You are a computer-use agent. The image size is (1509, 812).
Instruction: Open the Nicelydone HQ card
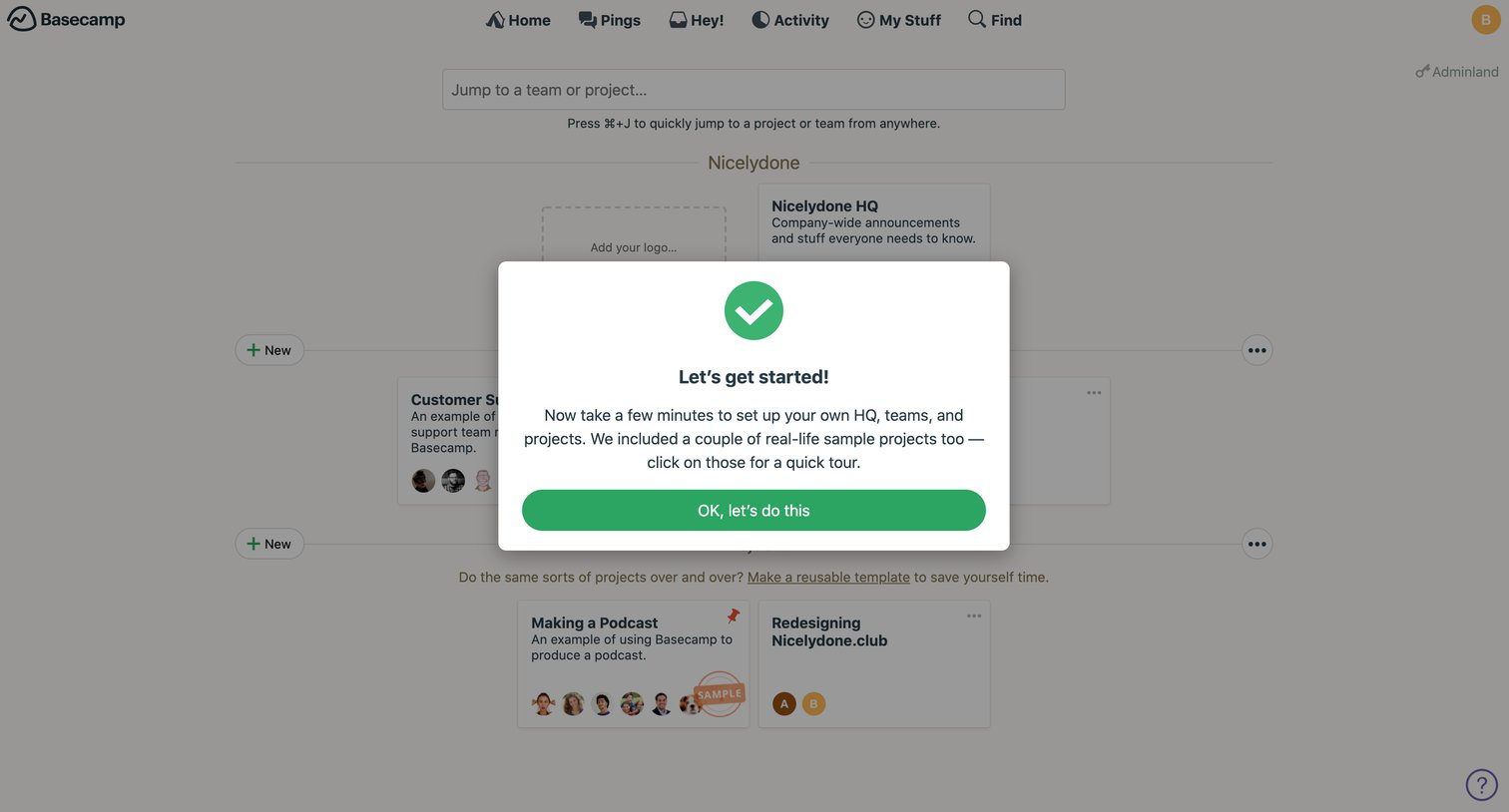tap(874, 223)
